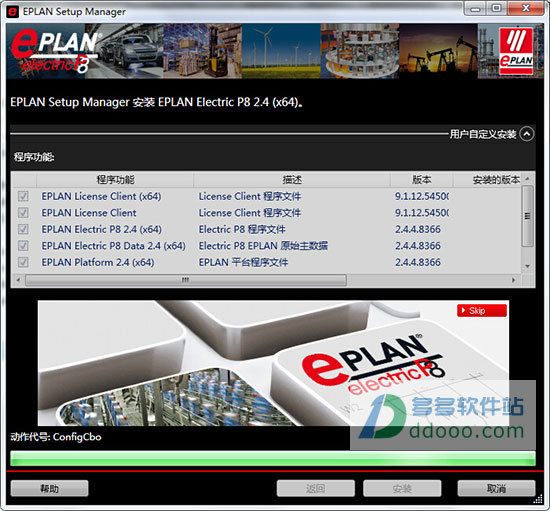Click the vertical scrollbar thumb in list

[527, 216]
